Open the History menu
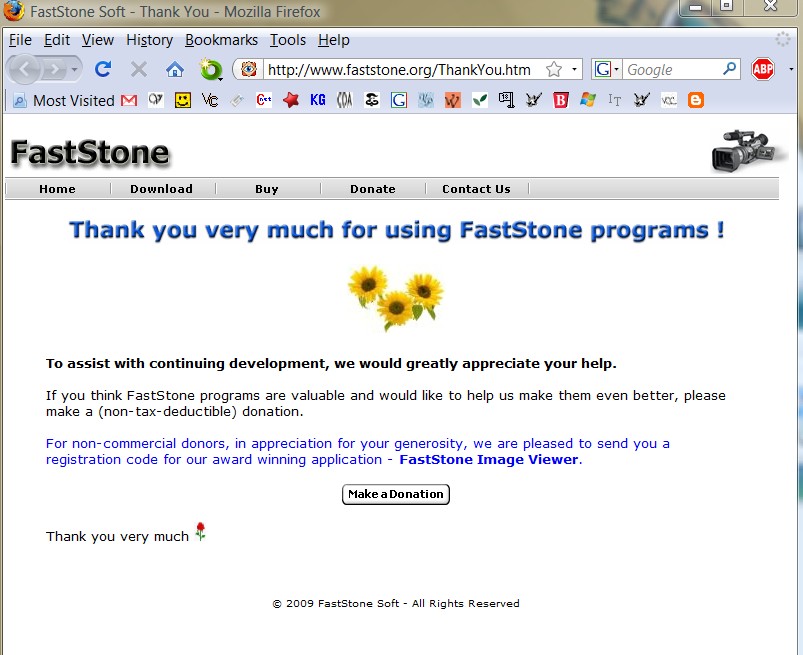This screenshot has height=655, width=803. 150,40
